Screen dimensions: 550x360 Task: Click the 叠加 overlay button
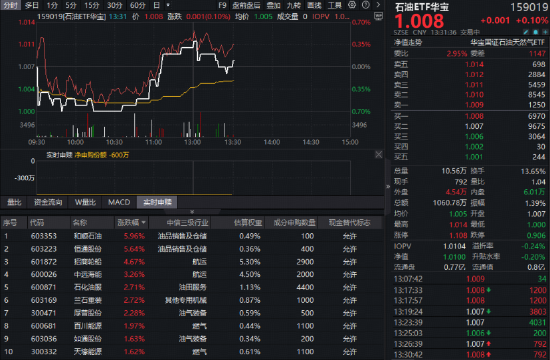tap(273, 5)
